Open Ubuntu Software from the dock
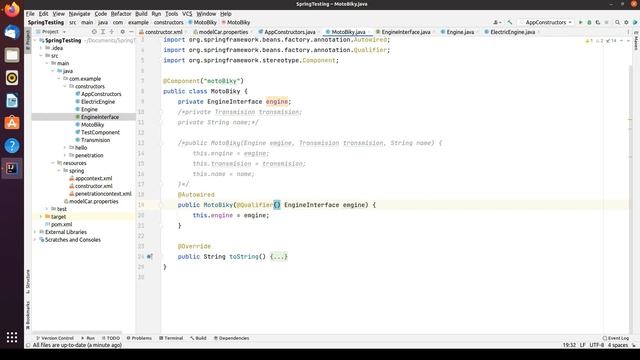 click(12, 123)
